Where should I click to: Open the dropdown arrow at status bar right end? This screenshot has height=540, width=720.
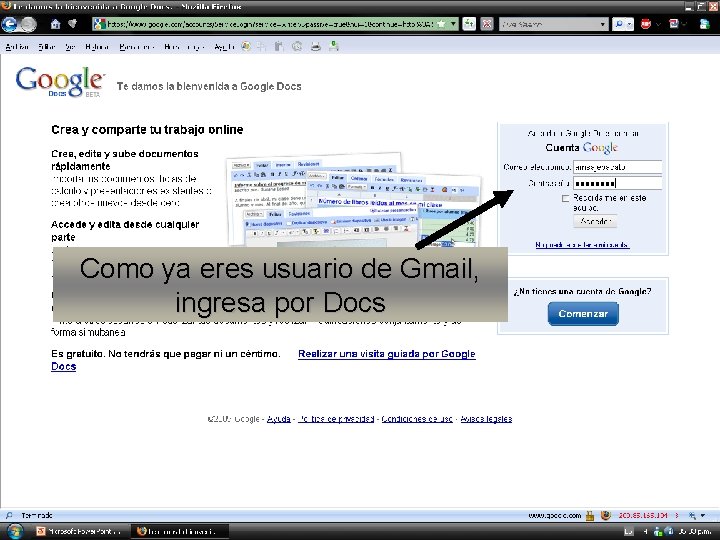(703, 516)
